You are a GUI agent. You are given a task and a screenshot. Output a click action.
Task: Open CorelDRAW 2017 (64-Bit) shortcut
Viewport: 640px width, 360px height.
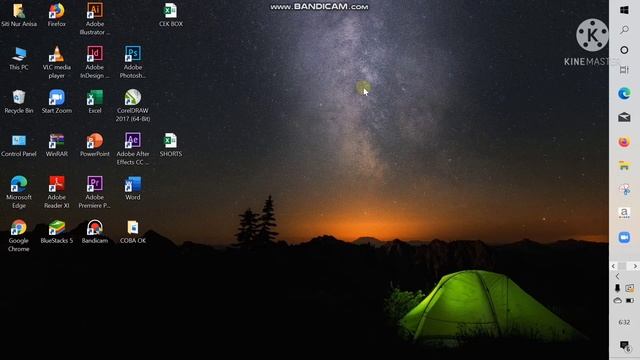coord(133,106)
